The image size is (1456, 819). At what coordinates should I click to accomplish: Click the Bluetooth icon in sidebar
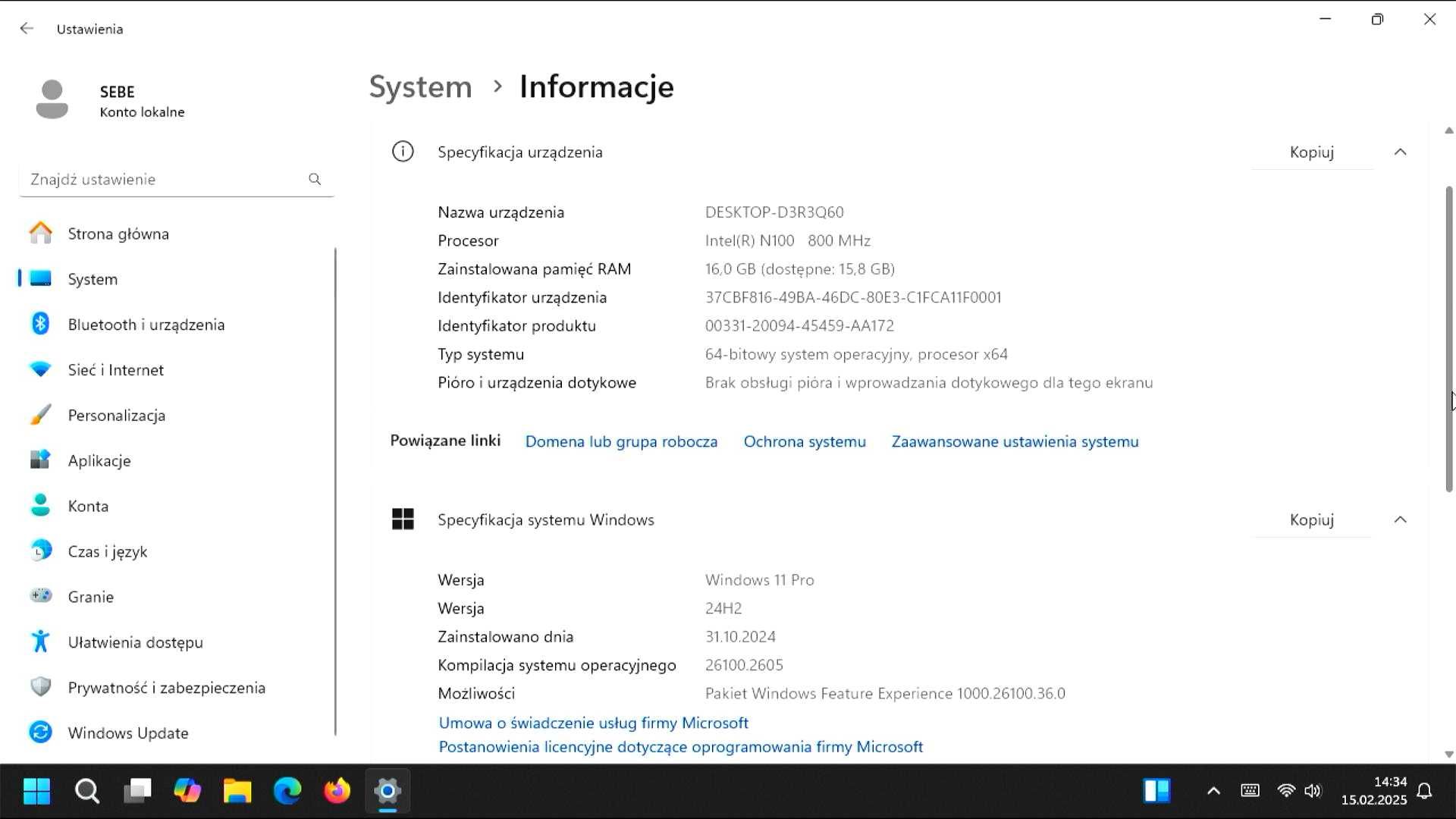point(41,324)
